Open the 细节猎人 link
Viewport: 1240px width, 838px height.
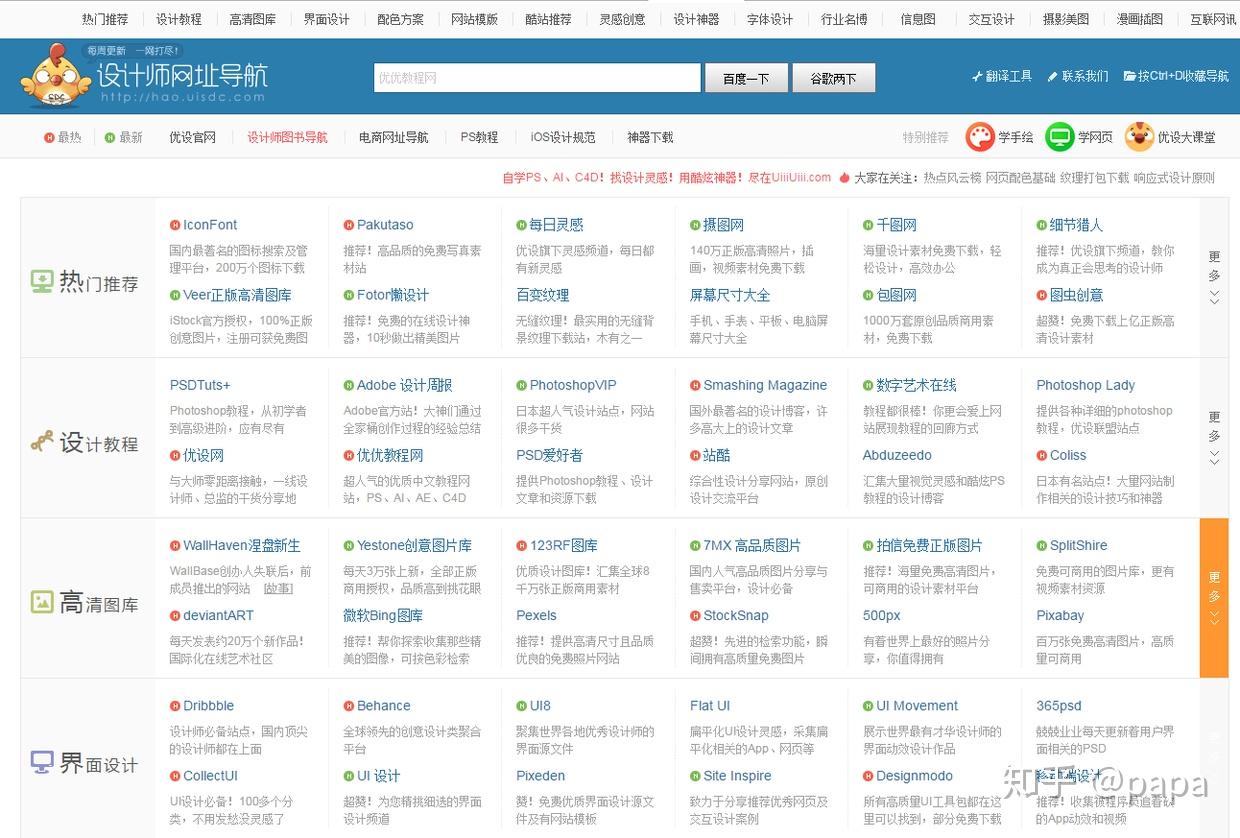tap(1077, 225)
